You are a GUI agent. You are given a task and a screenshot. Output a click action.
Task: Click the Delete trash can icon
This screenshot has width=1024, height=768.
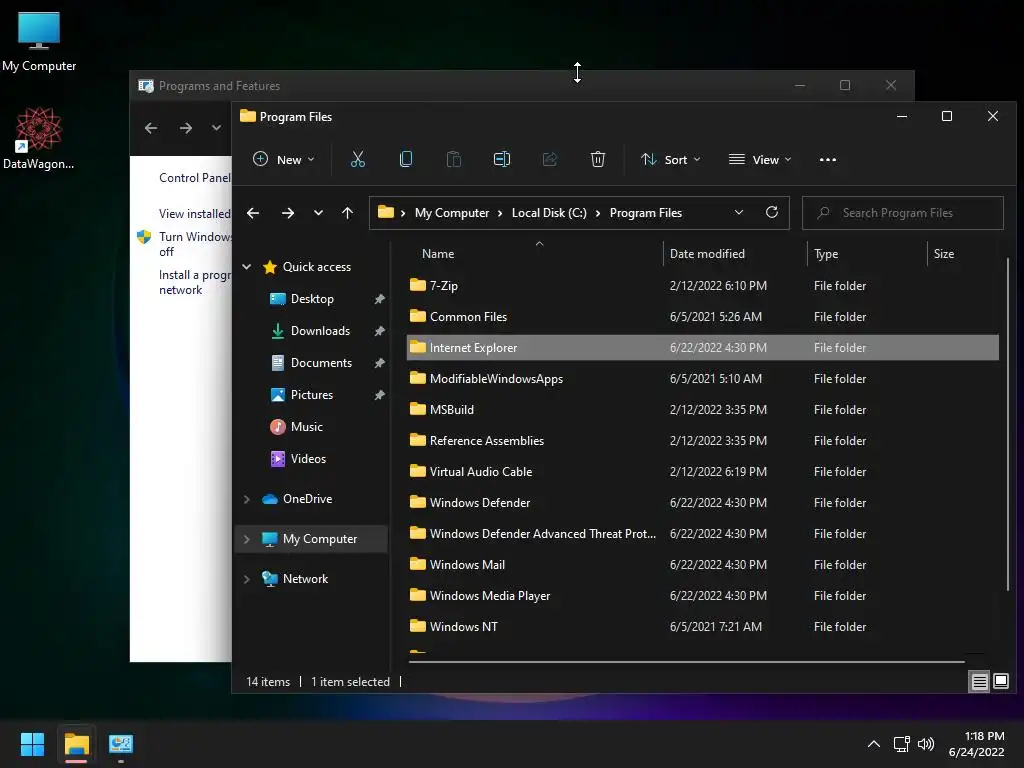click(598, 159)
